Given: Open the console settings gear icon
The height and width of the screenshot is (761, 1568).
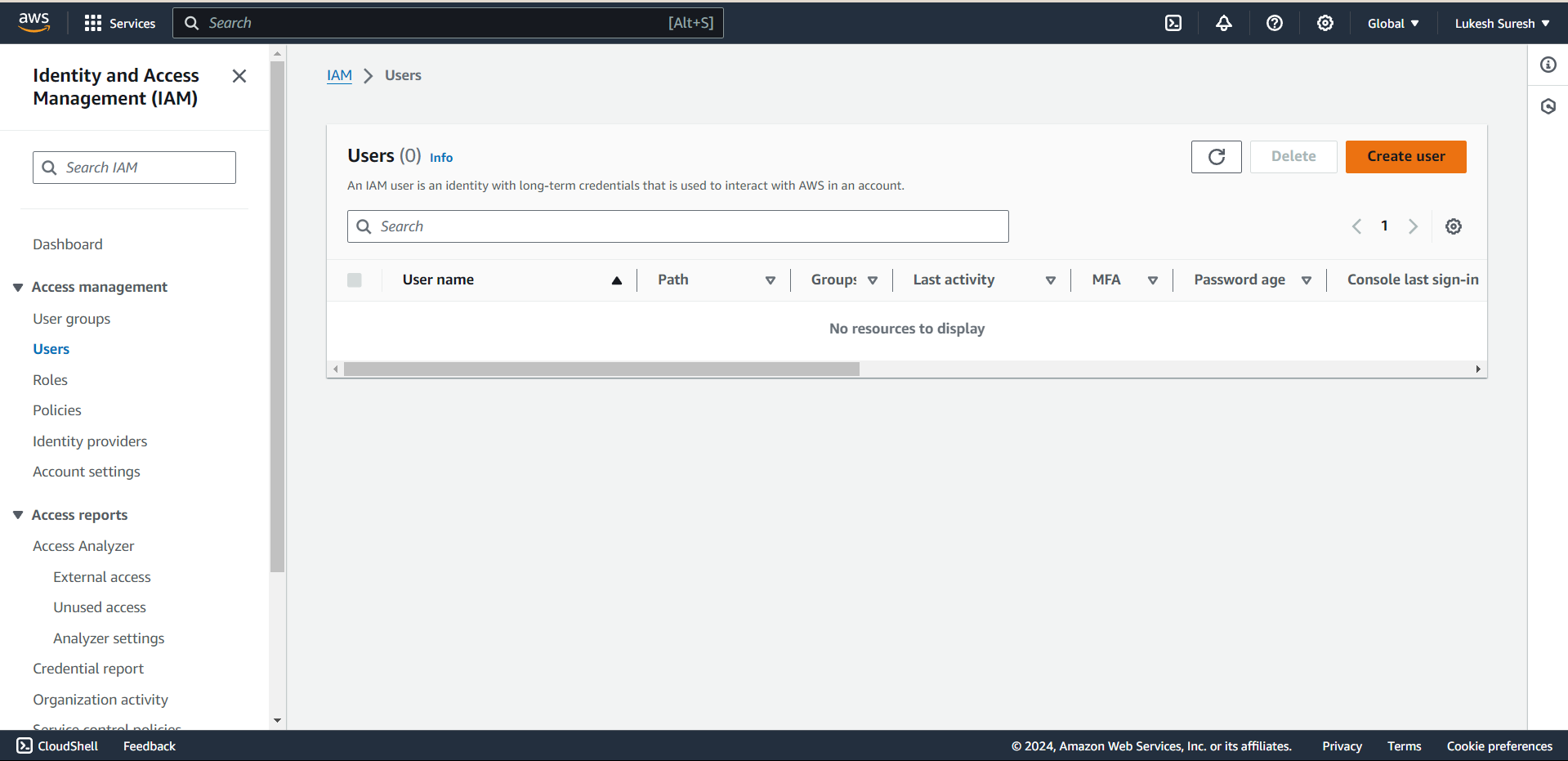Looking at the screenshot, I should pos(1325,23).
